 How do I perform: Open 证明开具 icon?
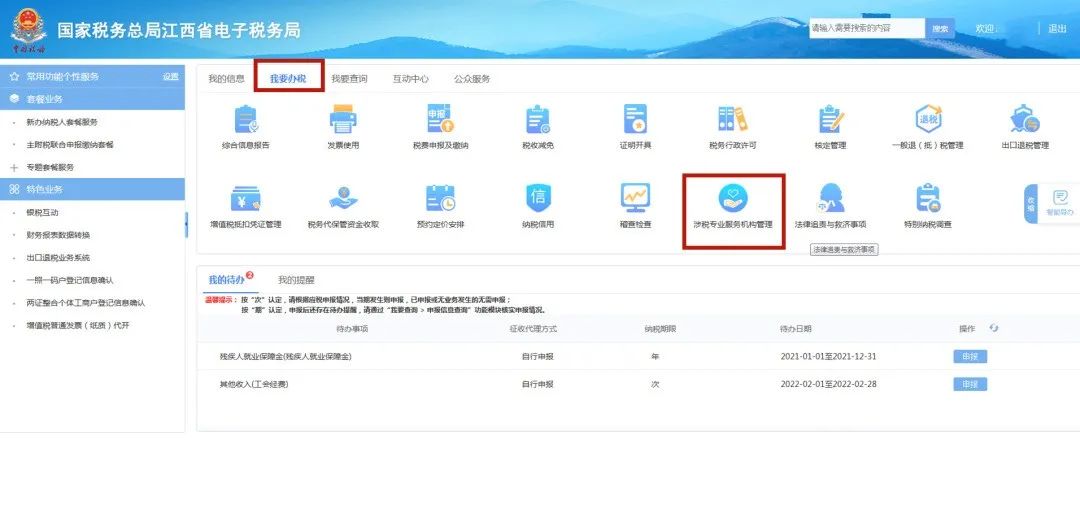(x=635, y=119)
